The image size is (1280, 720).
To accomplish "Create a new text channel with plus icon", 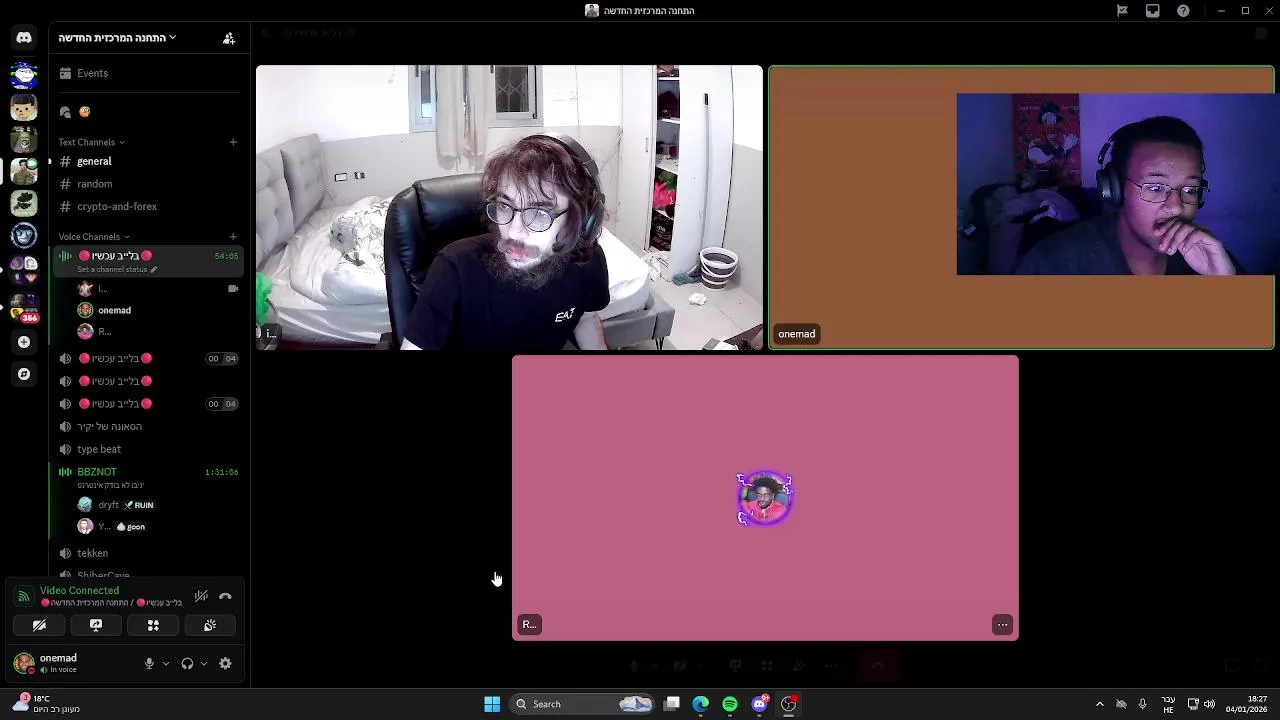I will pos(233,142).
